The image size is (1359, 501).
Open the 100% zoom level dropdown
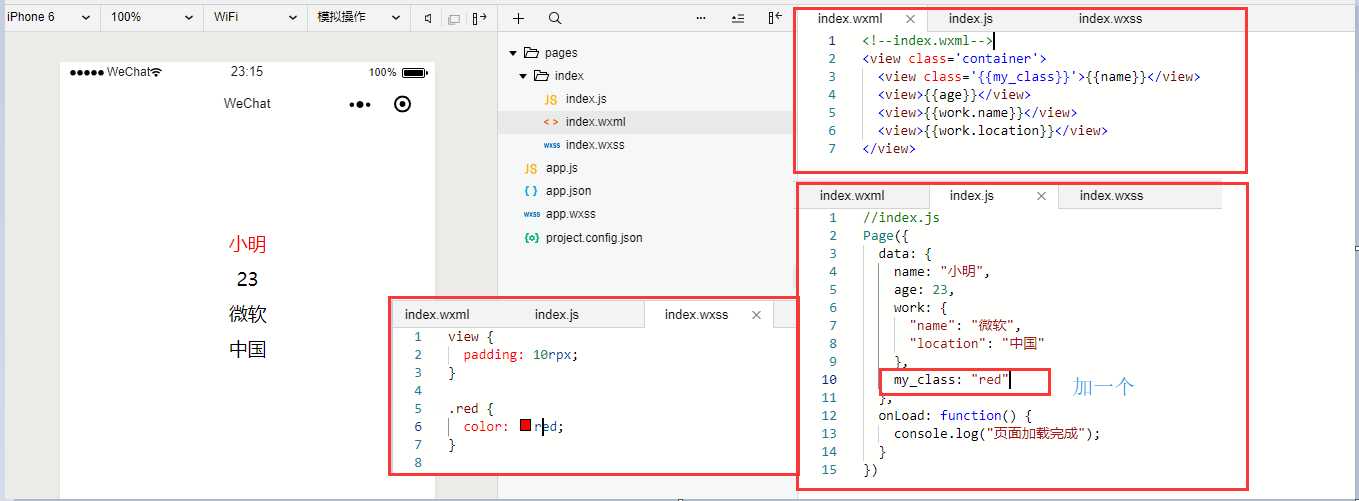[x=152, y=17]
